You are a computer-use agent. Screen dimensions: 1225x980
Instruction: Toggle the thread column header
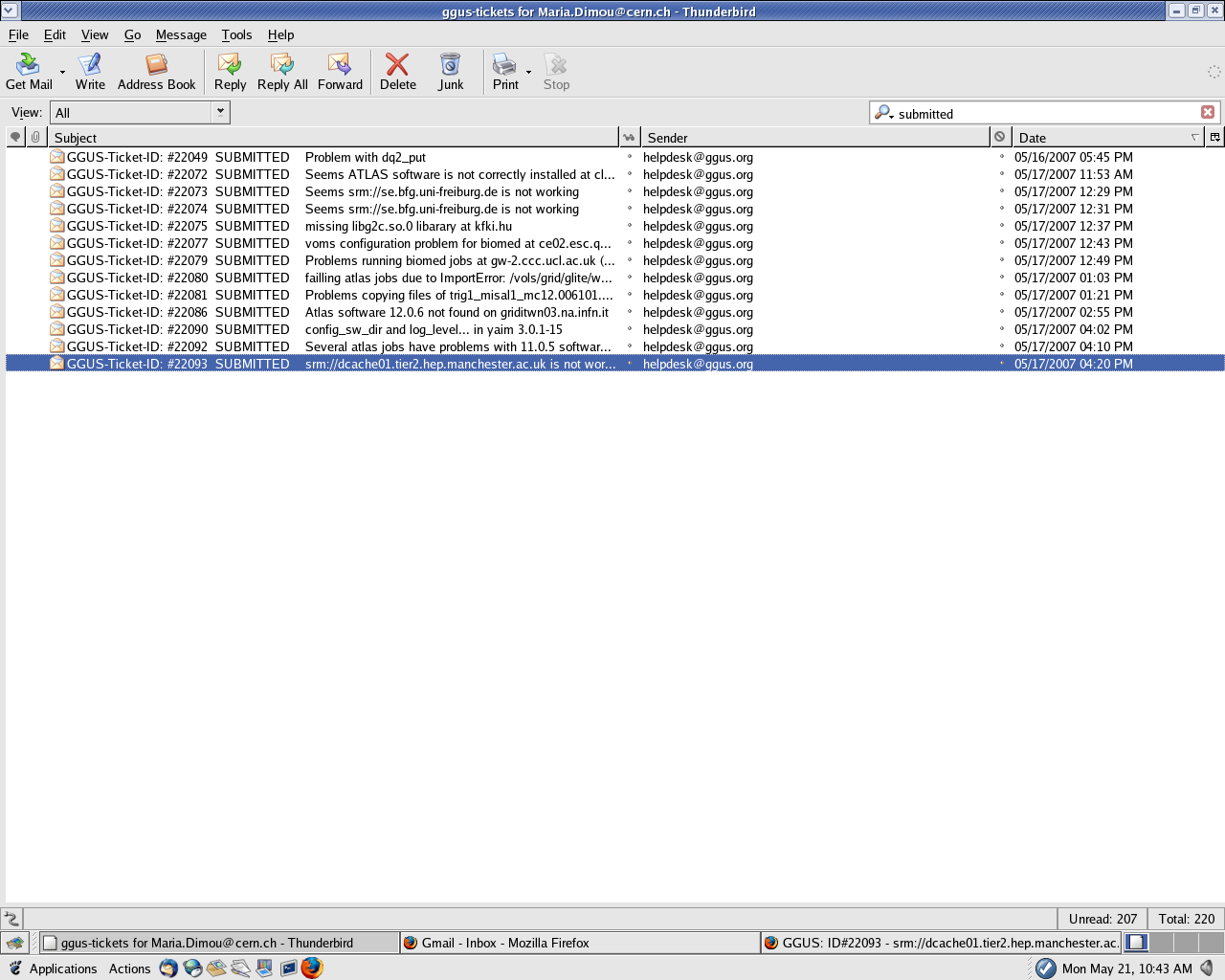[x=15, y=137]
